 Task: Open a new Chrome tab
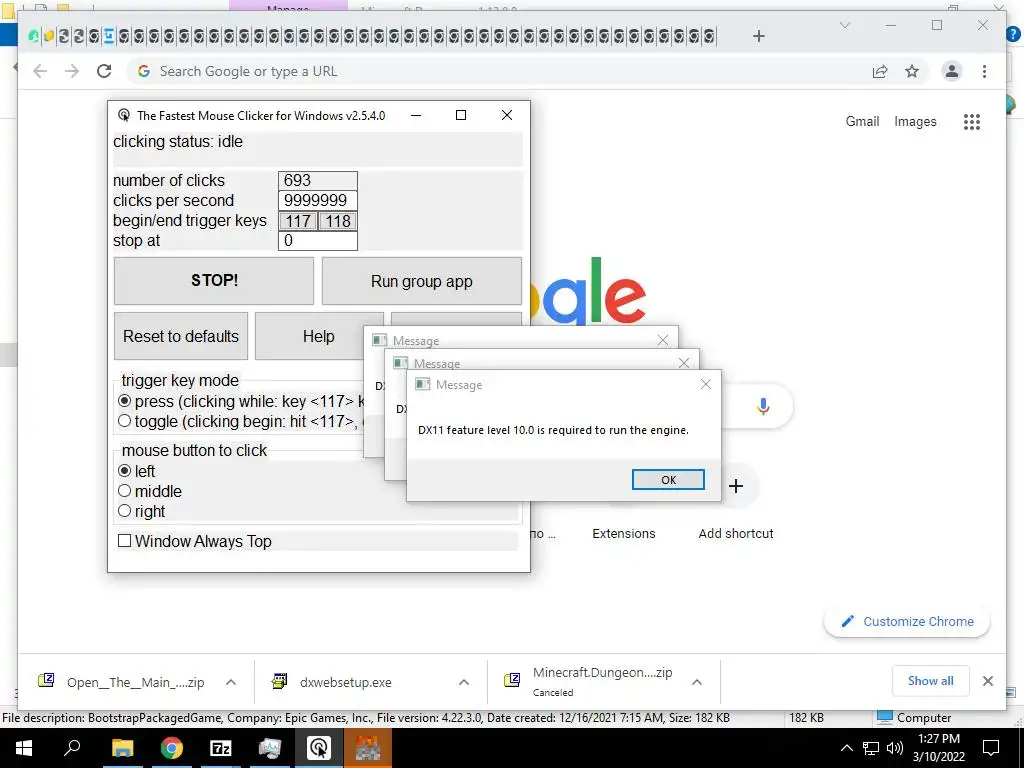[x=758, y=36]
